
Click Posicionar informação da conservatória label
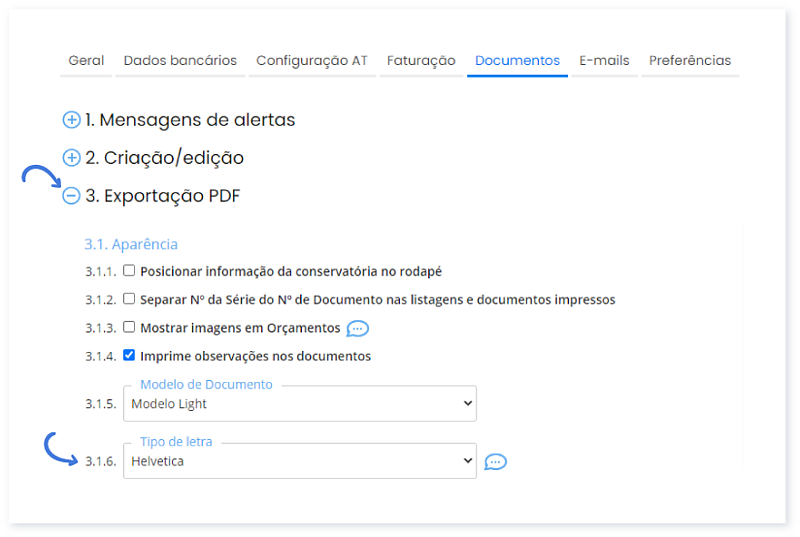(x=291, y=271)
